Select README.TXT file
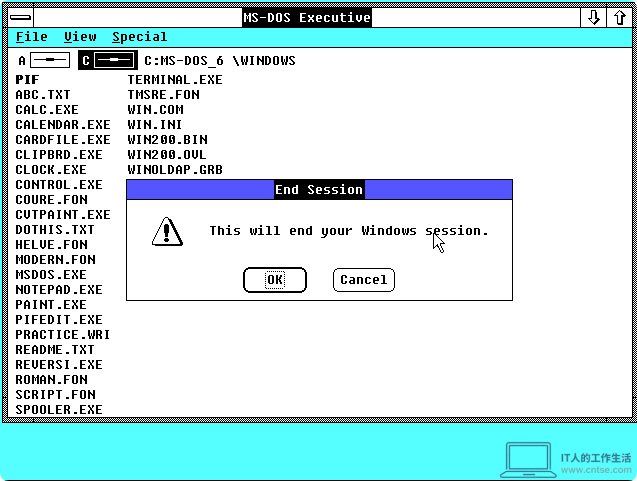This screenshot has width=637, height=481. 55,350
